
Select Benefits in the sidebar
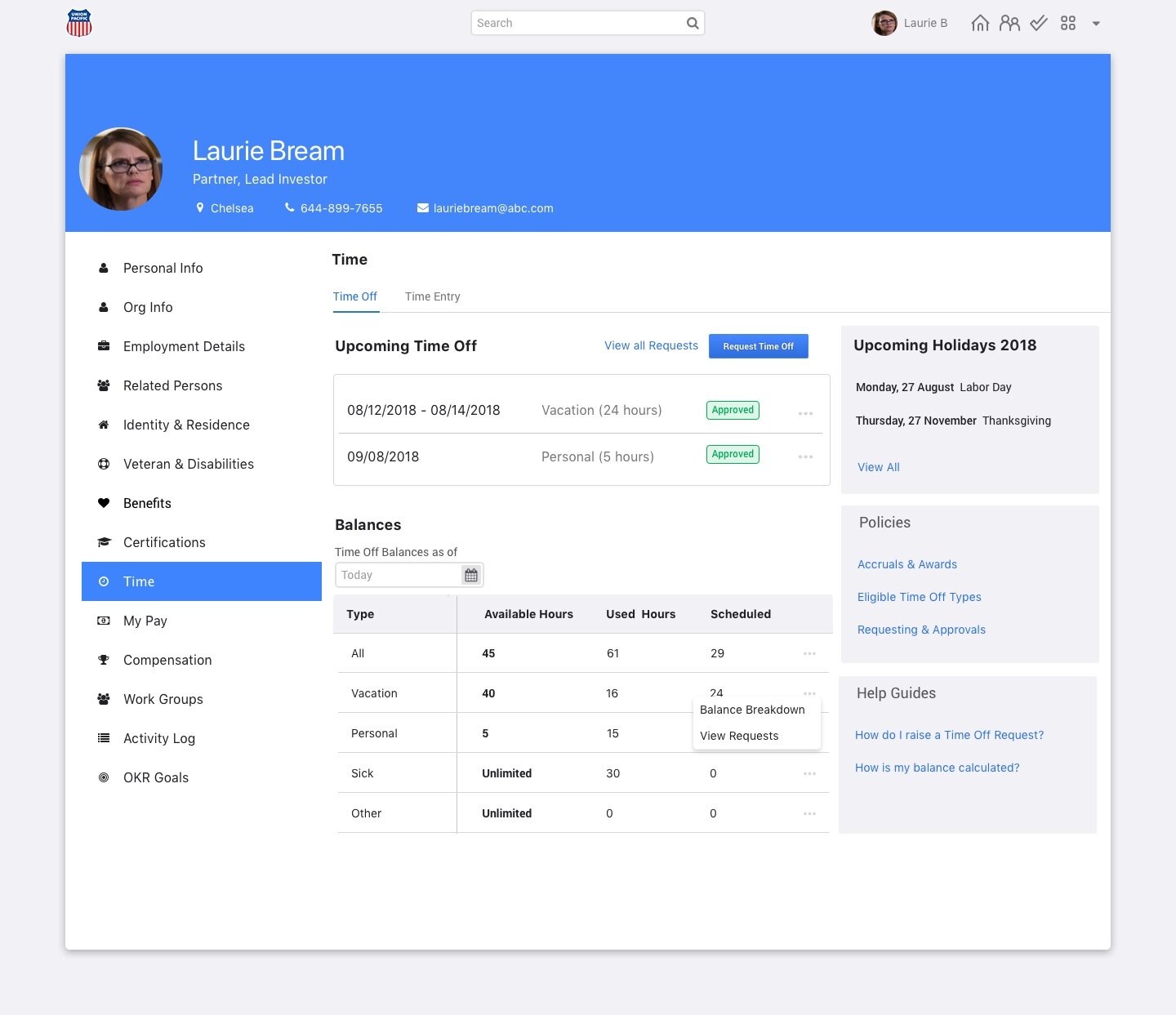click(x=202, y=503)
